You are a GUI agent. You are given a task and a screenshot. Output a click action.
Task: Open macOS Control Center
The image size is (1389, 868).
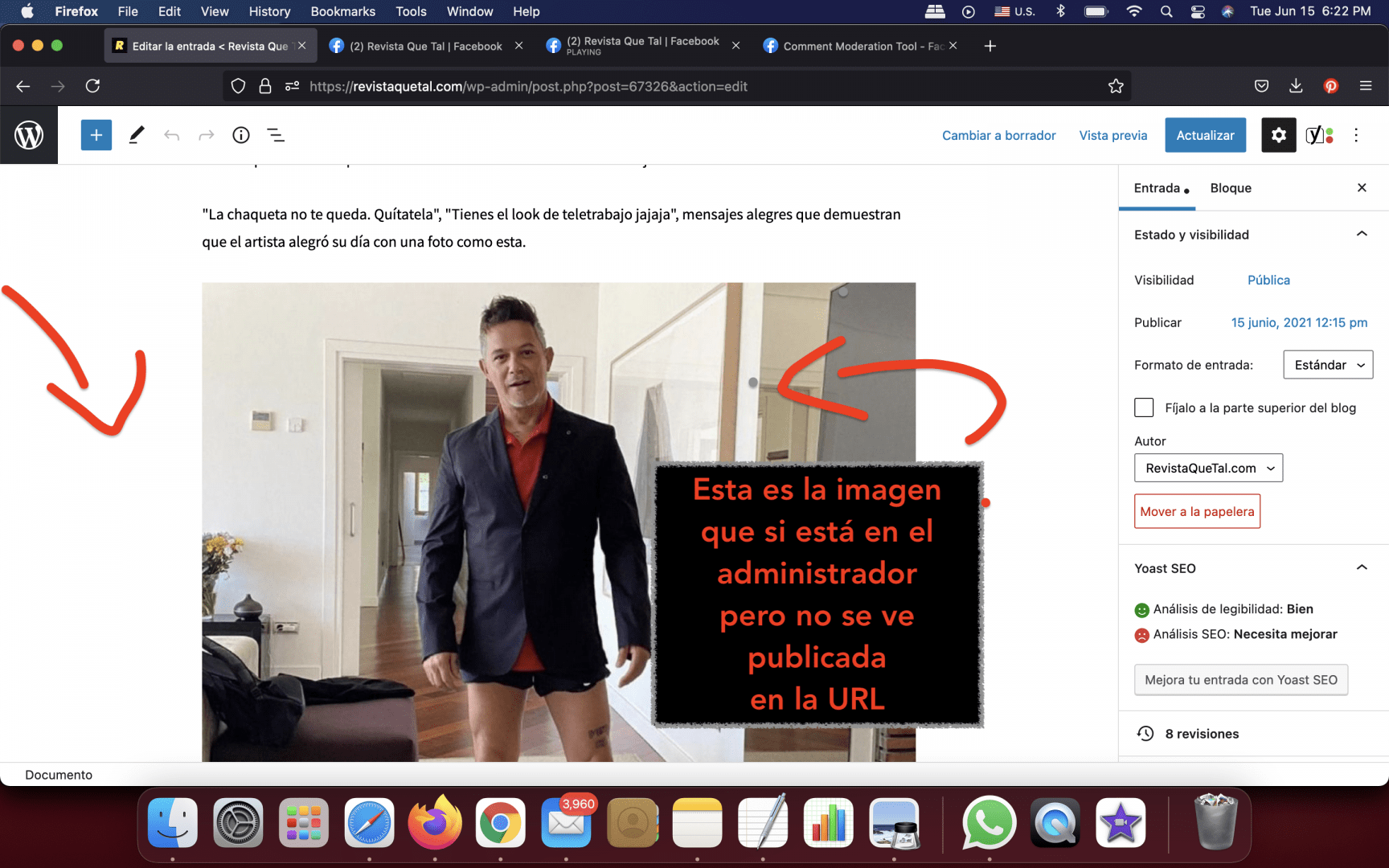click(x=1198, y=11)
